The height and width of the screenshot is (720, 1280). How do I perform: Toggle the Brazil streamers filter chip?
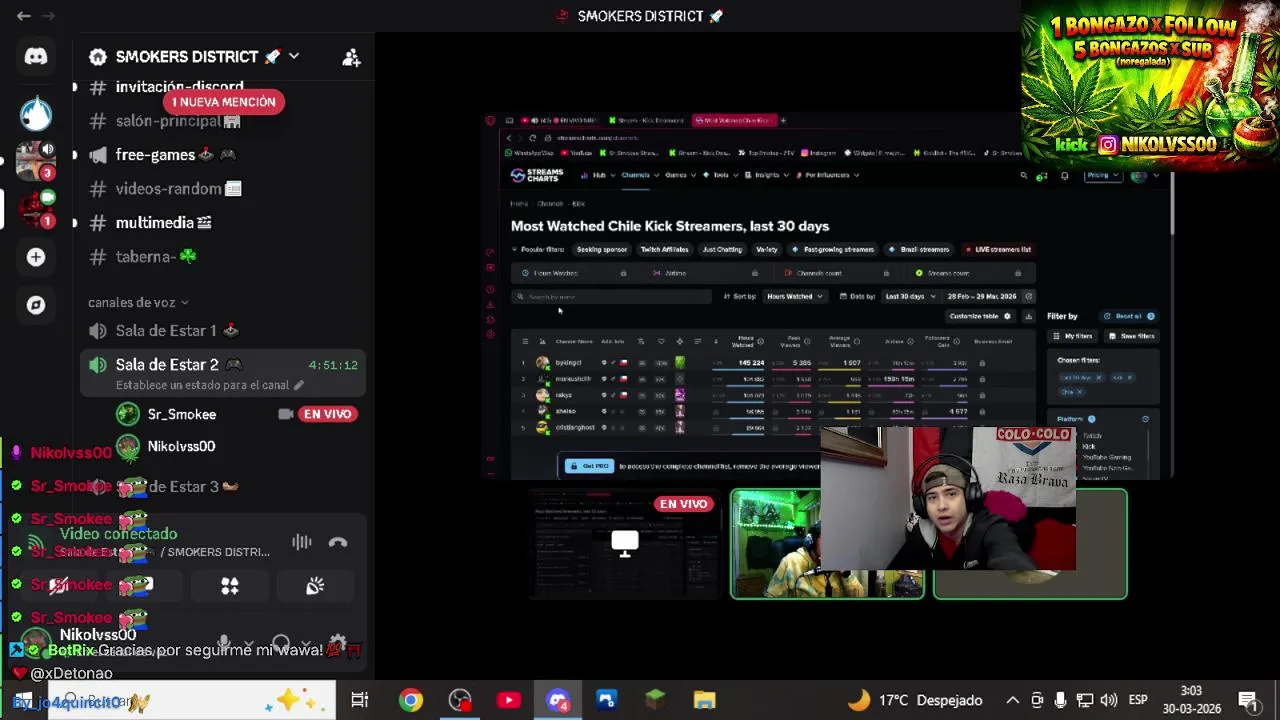coord(919,249)
